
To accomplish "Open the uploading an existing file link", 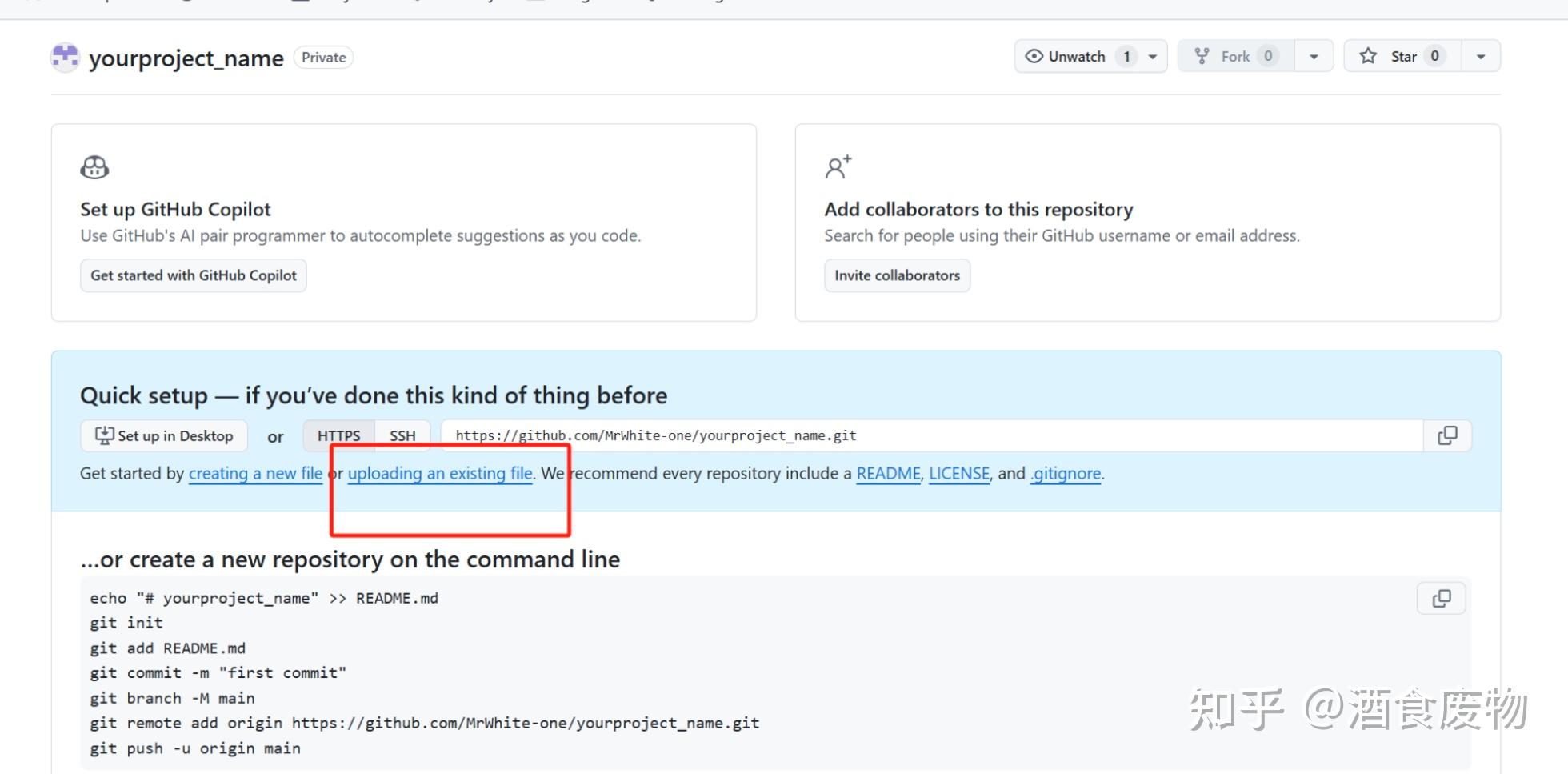I will click(439, 473).
